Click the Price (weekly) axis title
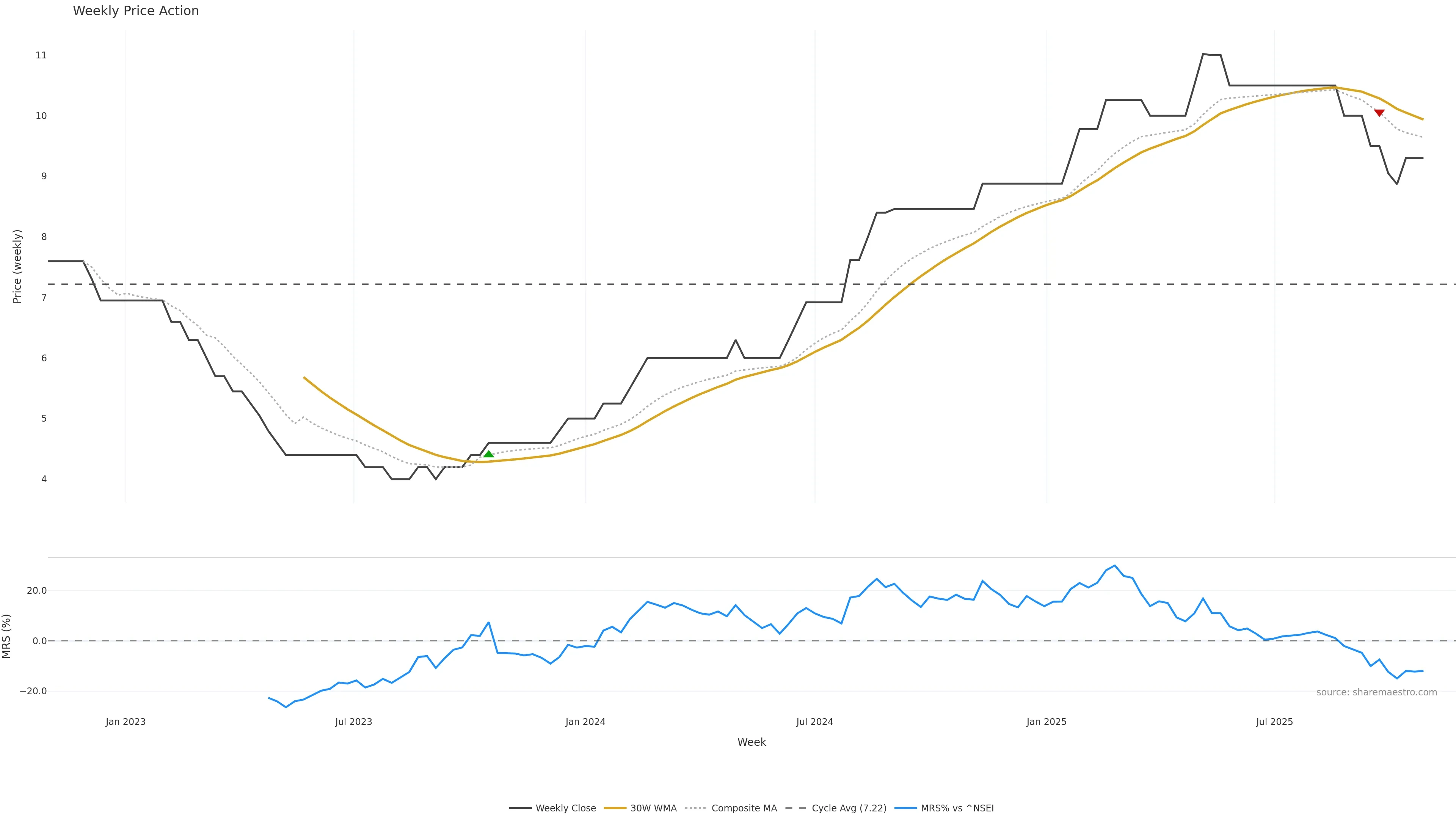Viewport: 1456px width, 819px height. click(x=17, y=266)
